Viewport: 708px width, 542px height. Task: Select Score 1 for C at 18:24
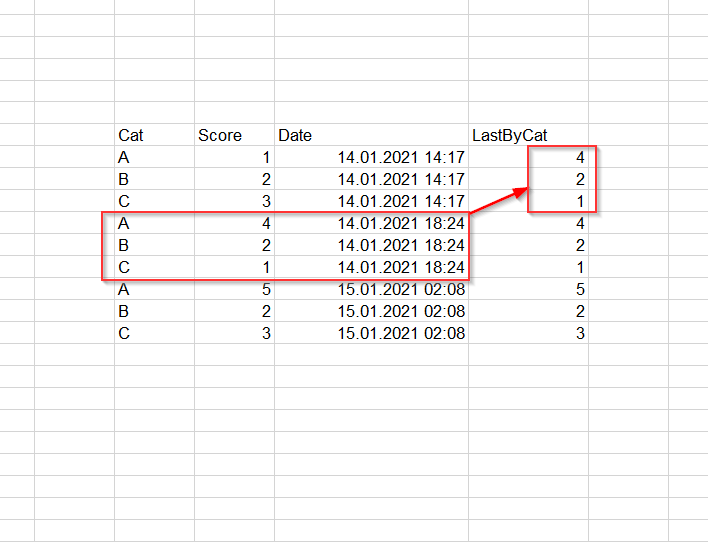coord(234,267)
